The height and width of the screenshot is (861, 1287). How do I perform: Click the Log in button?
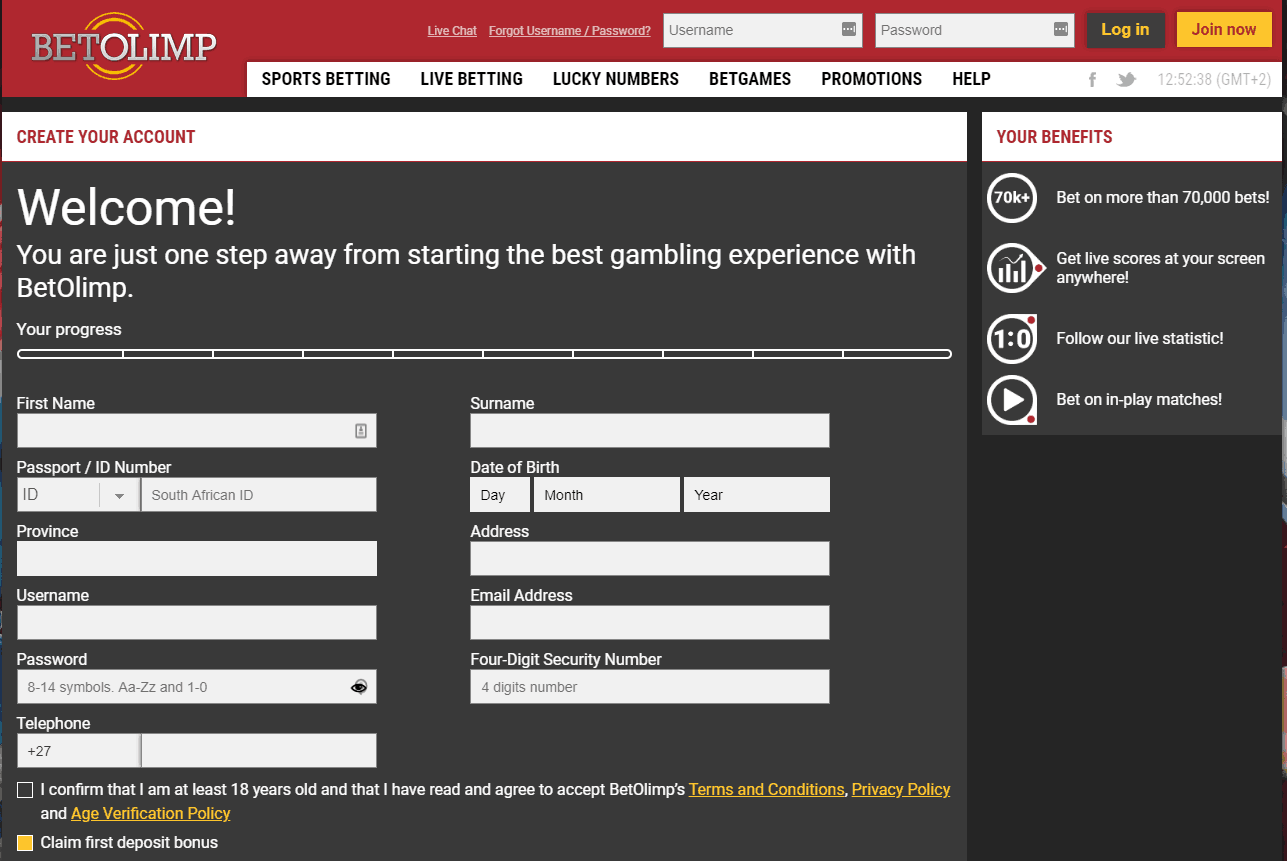click(x=1125, y=30)
